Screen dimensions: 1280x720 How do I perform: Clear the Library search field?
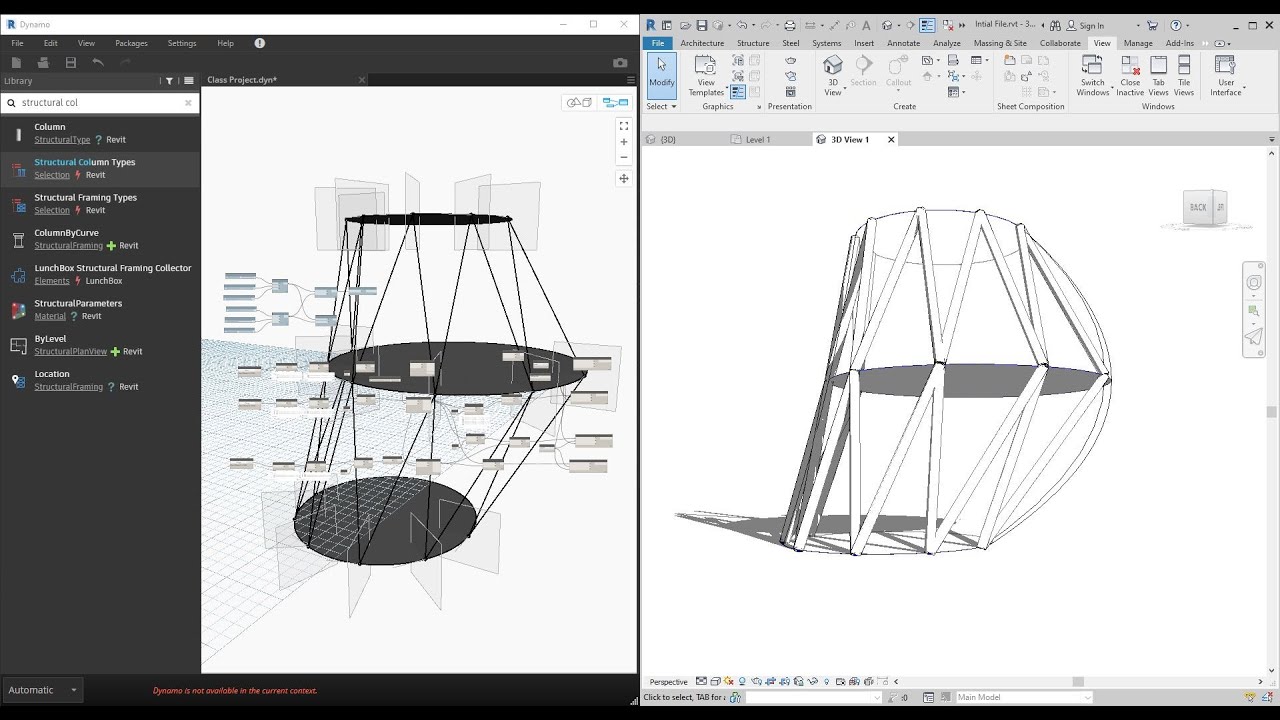(x=188, y=102)
